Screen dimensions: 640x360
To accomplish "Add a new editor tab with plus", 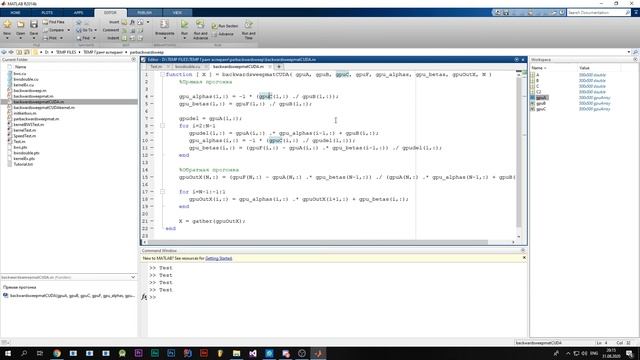I will (279, 67).
